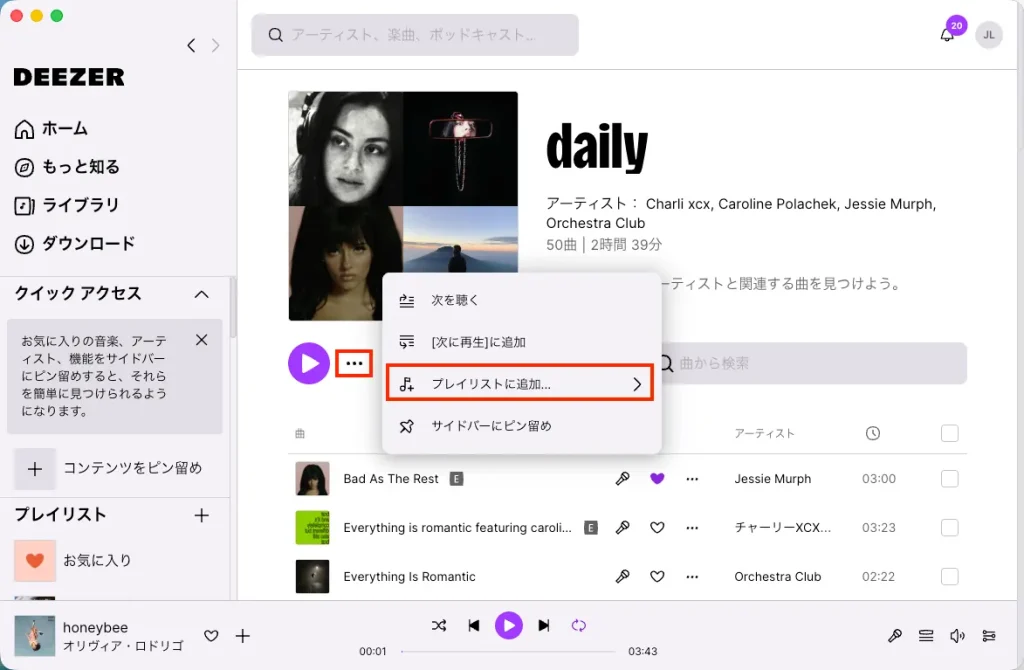Open audio settings sliders icon
This screenshot has width=1024, height=670.
[989, 635]
